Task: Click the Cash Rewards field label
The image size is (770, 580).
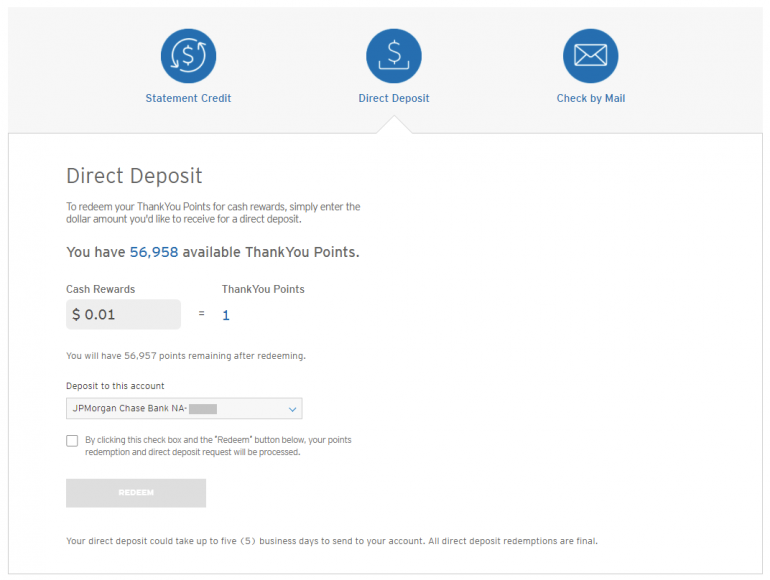Action: (x=100, y=289)
